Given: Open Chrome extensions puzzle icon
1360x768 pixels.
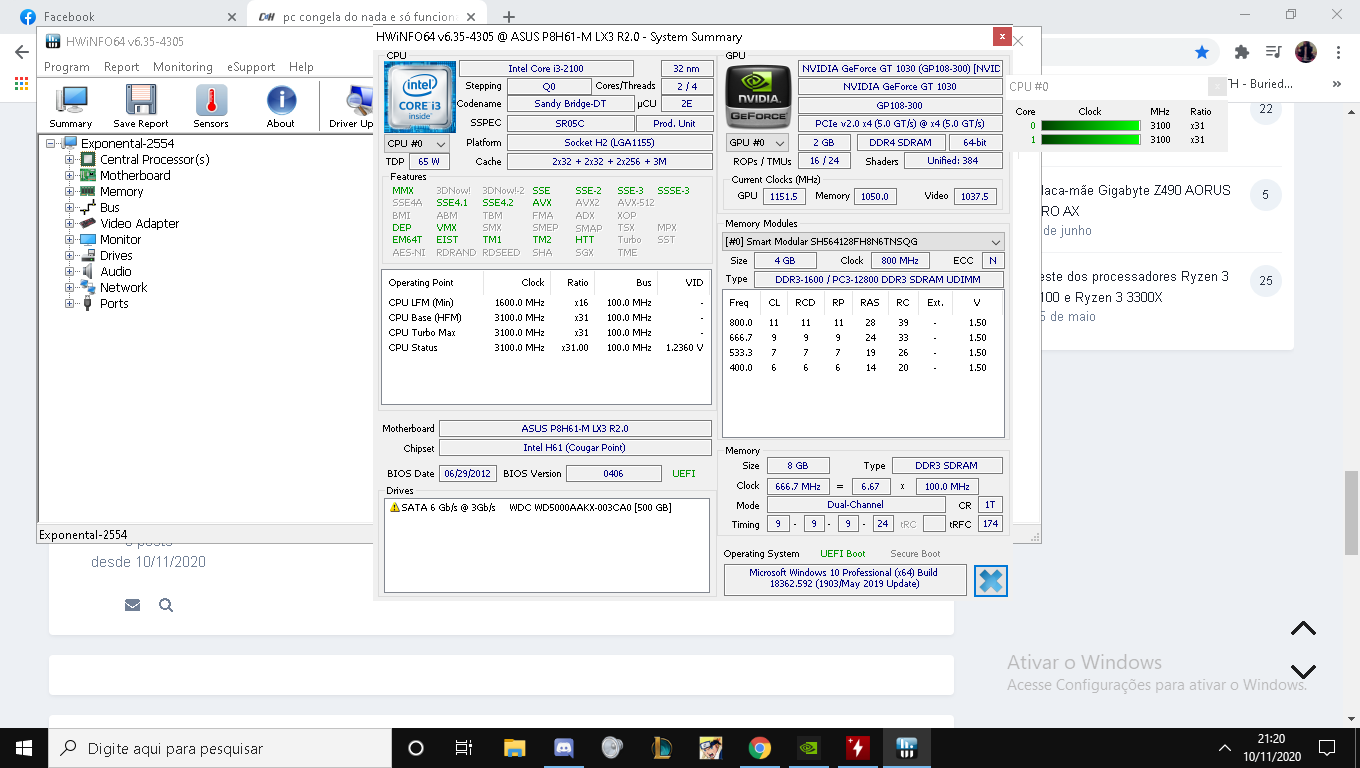Looking at the screenshot, I should (x=1242, y=52).
